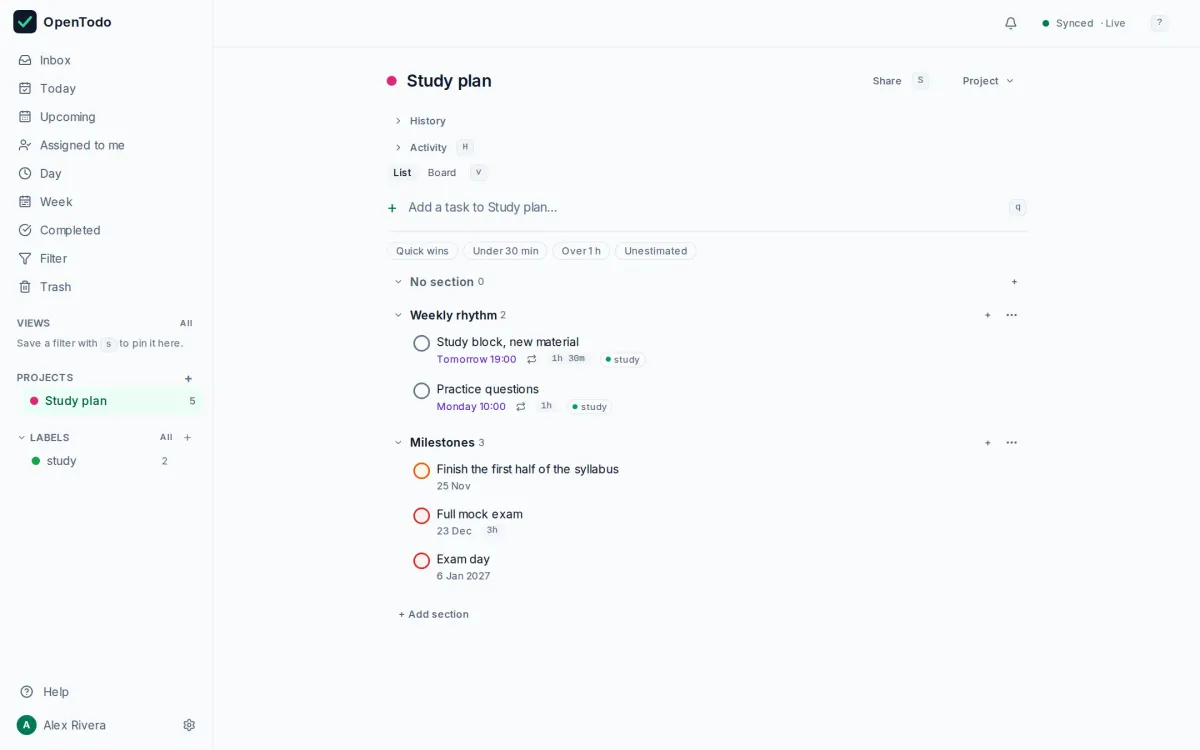1200x750 pixels.
Task: Click the Add section link
Action: click(433, 614)
